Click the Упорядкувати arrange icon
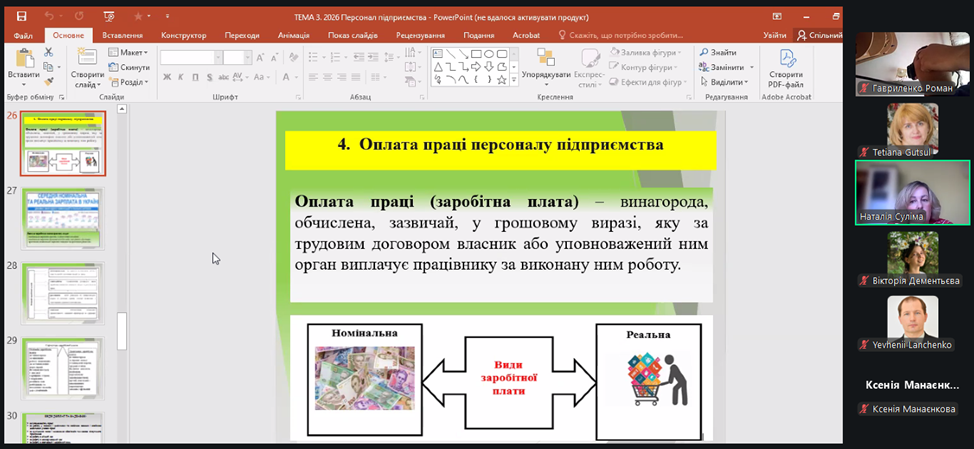This screenshot has width=974, height=449. tap(546, 57)
